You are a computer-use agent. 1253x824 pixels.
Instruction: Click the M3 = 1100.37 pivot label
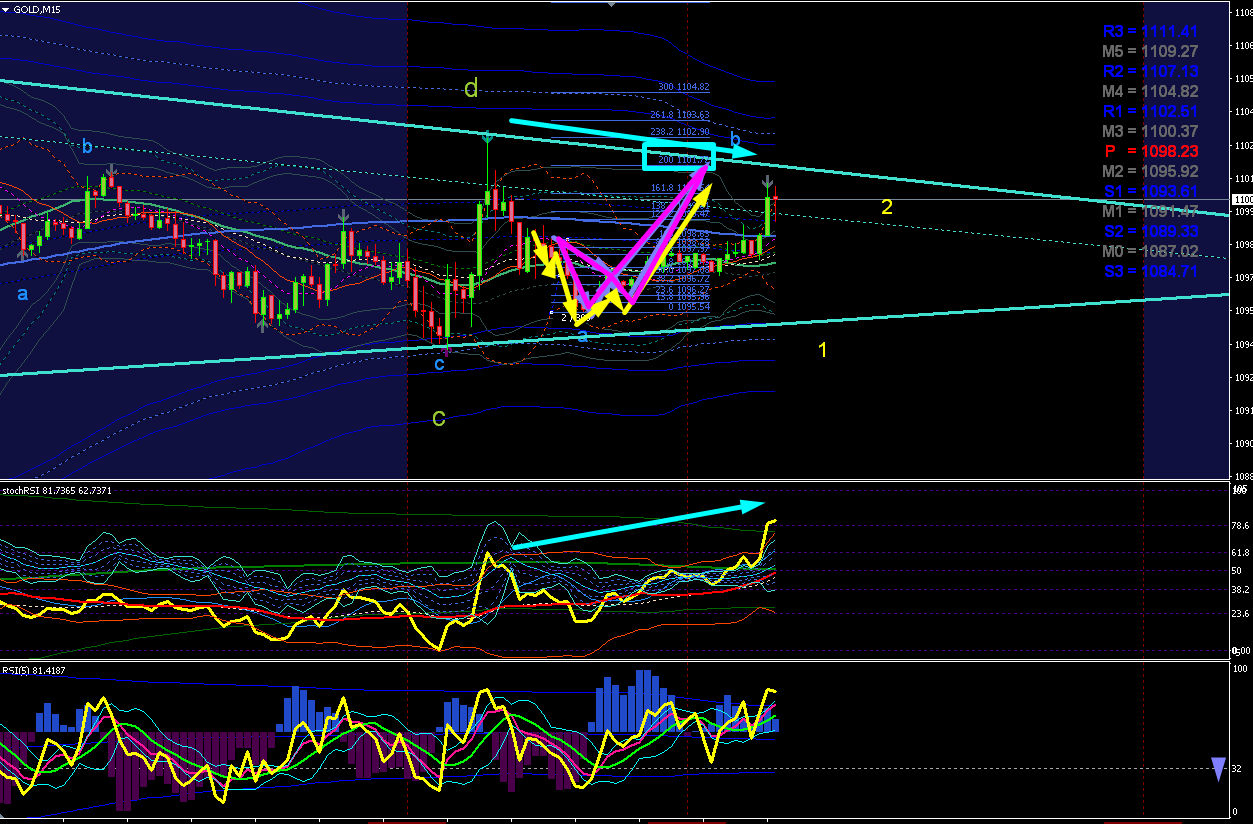[x=1151, y=131]
